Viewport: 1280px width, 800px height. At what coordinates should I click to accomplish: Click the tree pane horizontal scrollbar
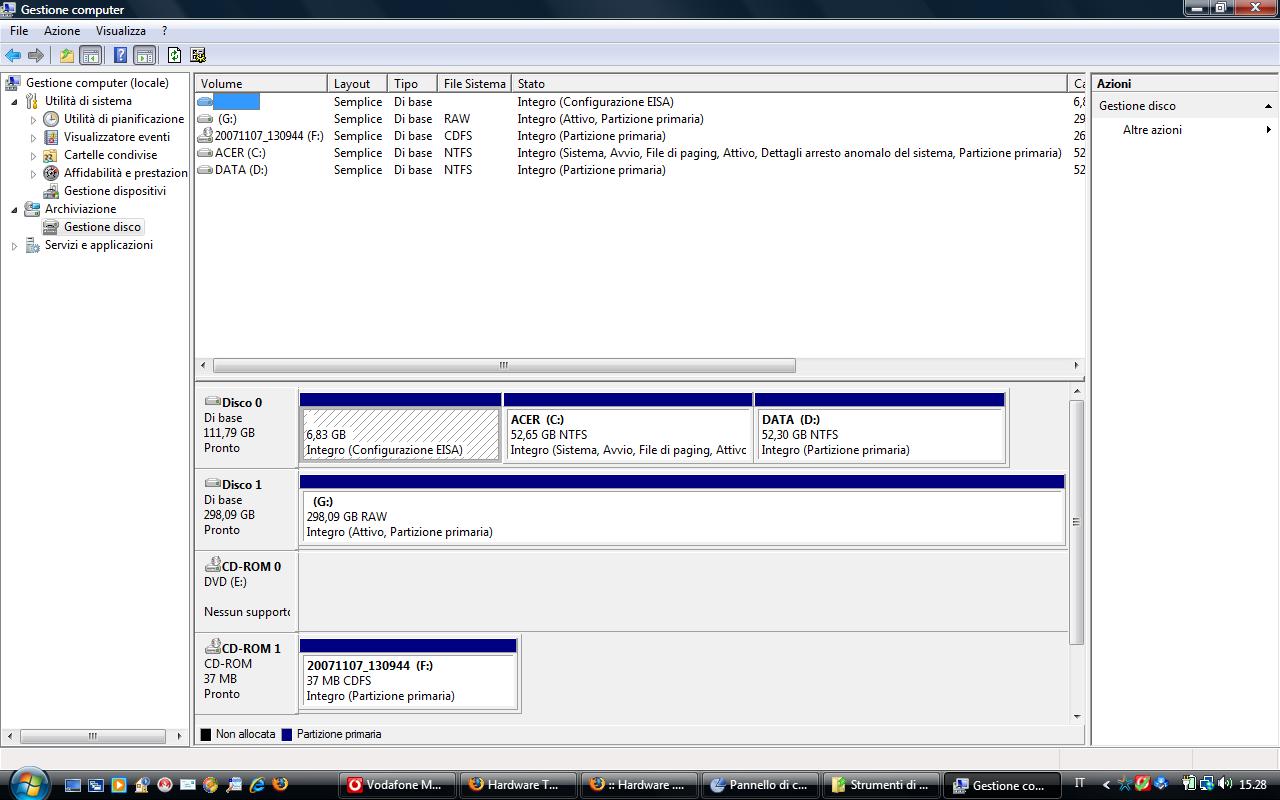tap(92, 736)
